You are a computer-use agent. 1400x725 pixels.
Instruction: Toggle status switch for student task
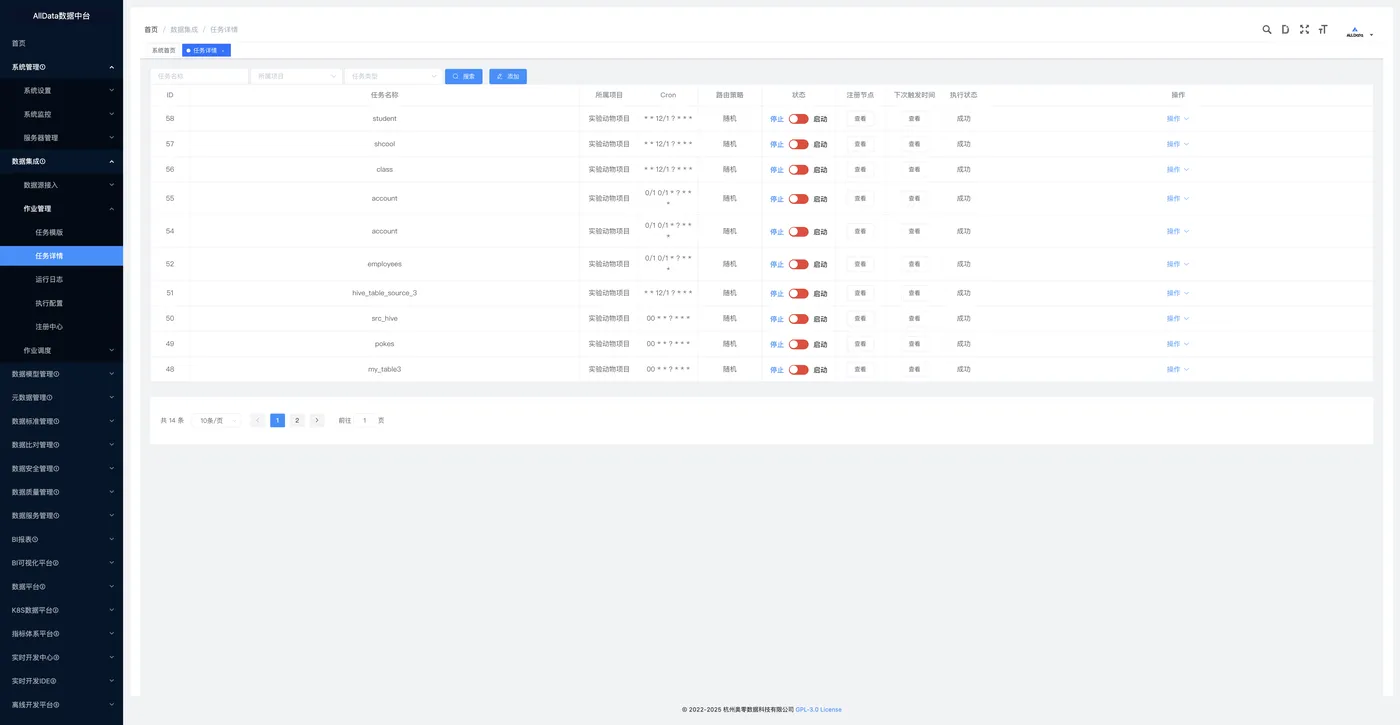click(x=798, y=119)
